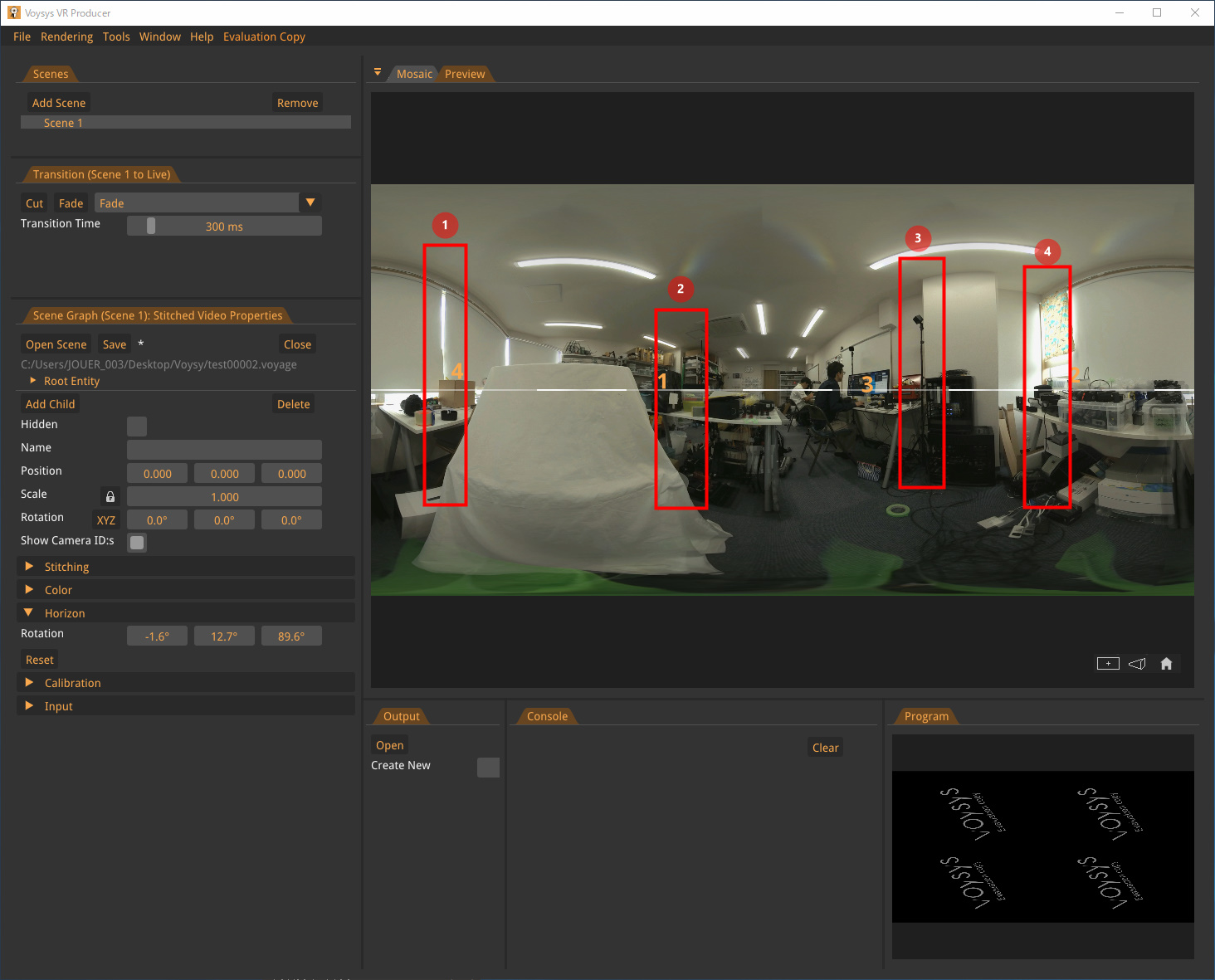Click the view options arrow left of Mosaic tab
This screenshot has width=1215, height=980.
click(x=378, y=73)
